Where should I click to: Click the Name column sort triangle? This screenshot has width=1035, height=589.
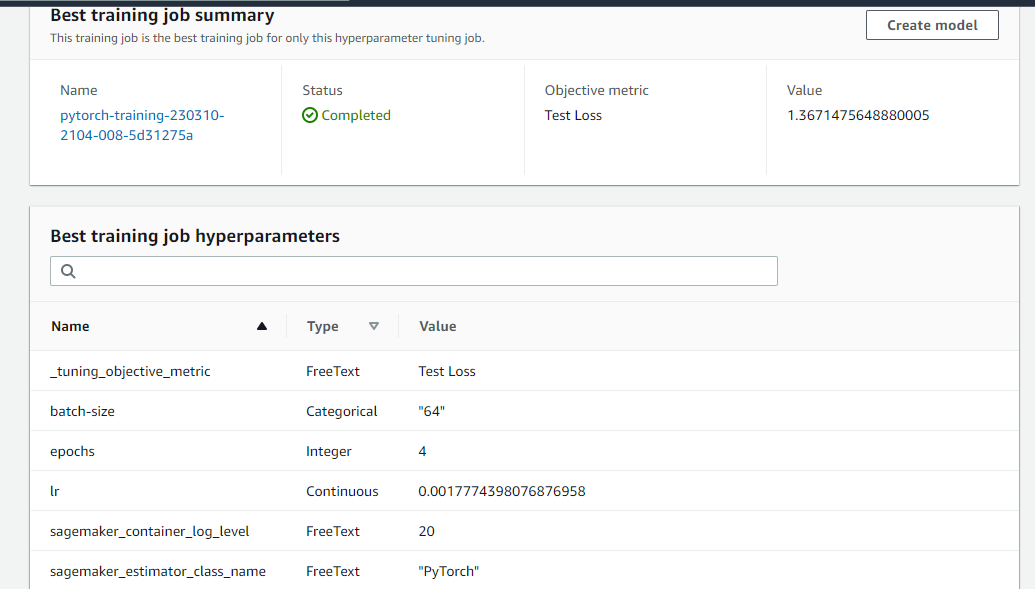pos(262,325)
